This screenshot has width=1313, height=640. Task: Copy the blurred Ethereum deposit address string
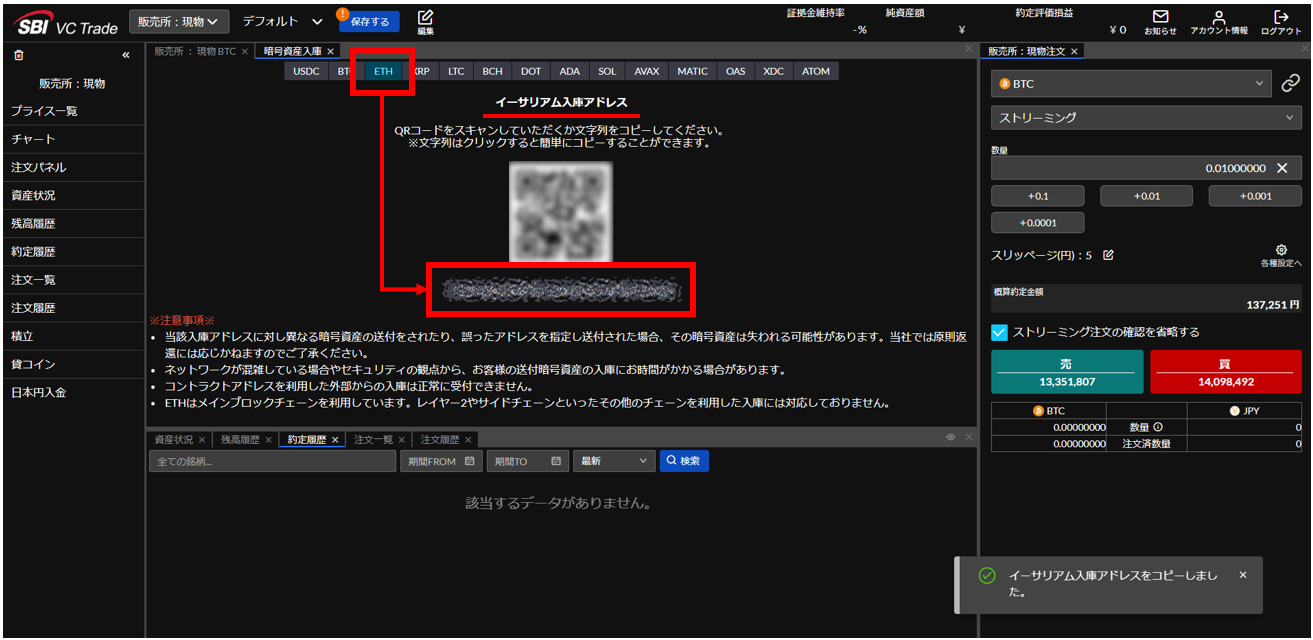pyautogui.click(x=561, y=290)
